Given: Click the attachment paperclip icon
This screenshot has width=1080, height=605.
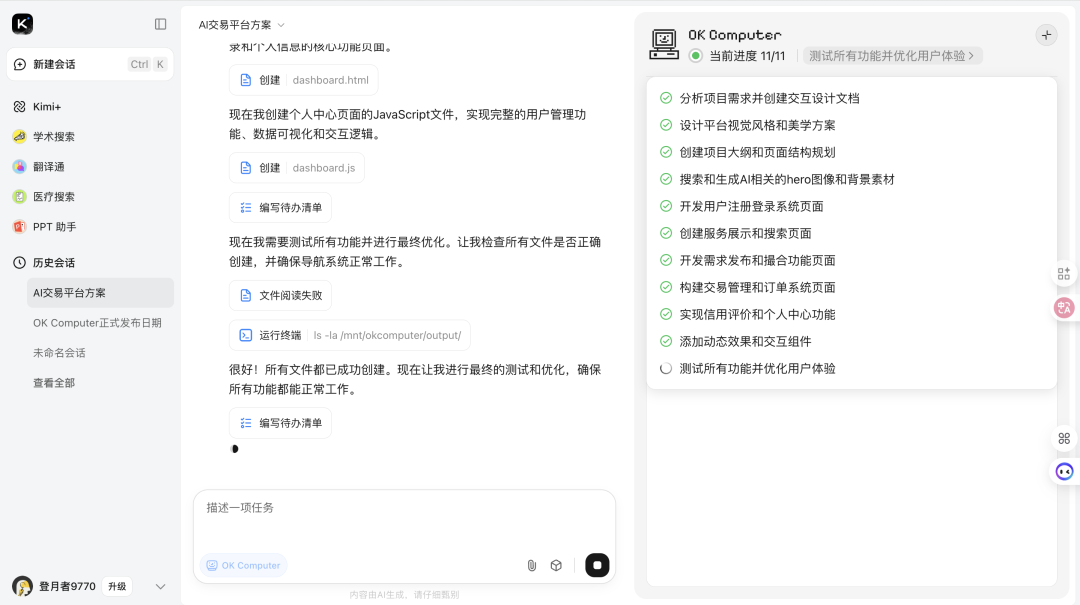Looking at the screenshot, I should point(531,566).
